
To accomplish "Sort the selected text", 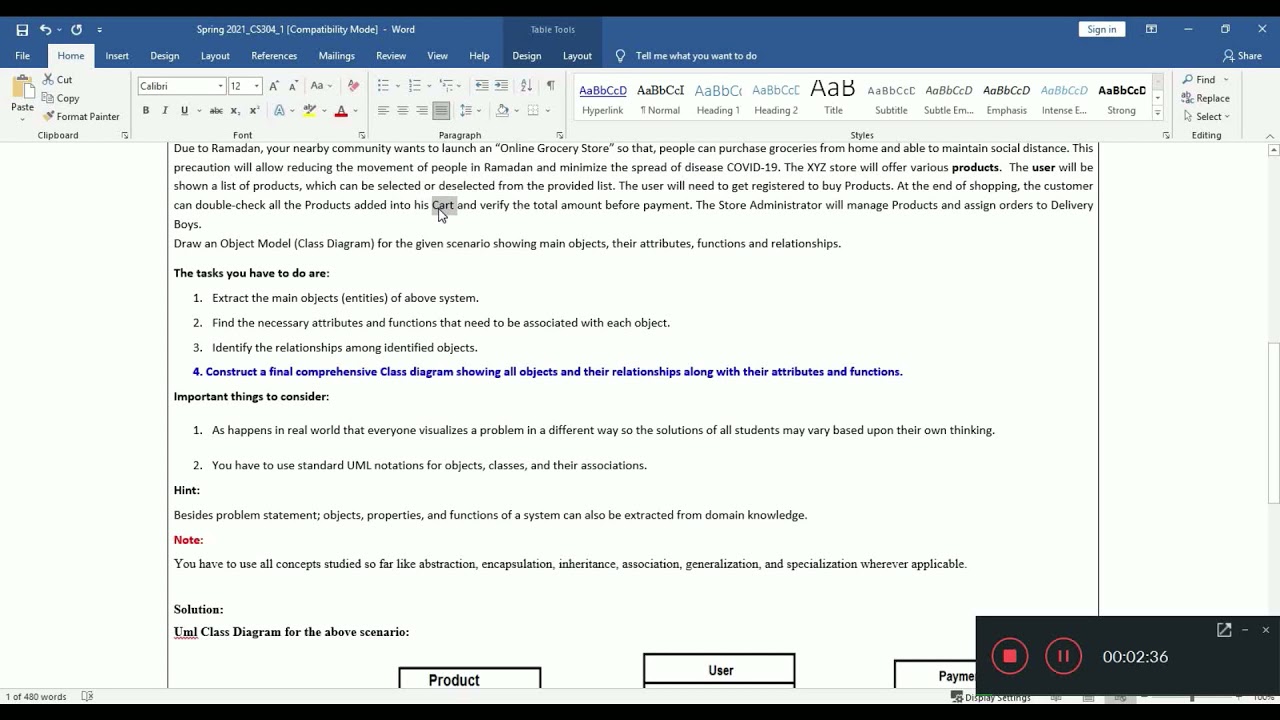I will [x=527, y=86].
